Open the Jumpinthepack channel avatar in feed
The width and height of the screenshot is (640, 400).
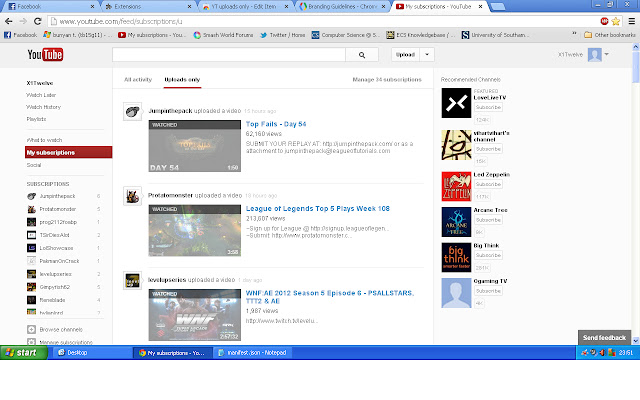click(131, 111)
